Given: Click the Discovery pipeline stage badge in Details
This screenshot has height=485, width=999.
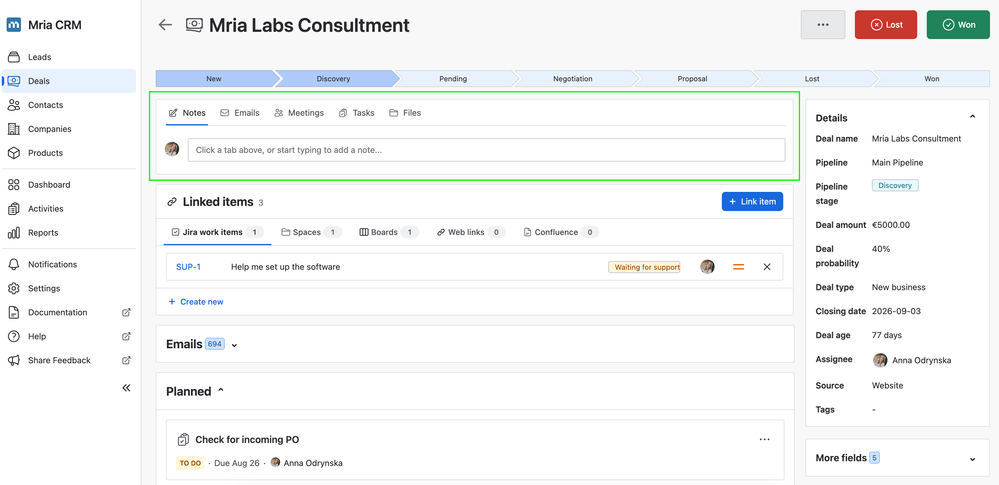Looking at the screenshot, I should pos(895,185).
